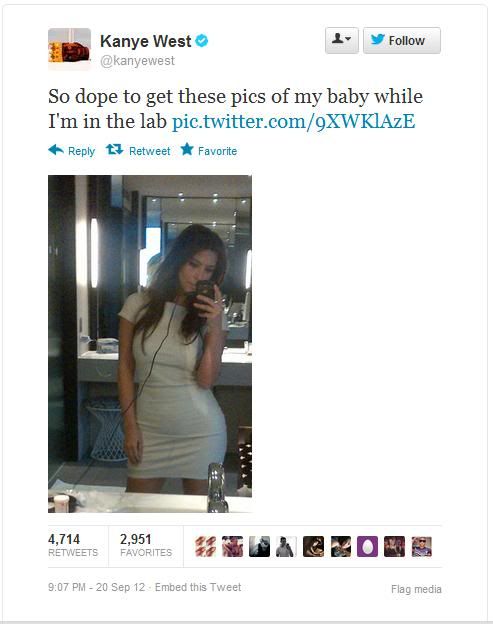This screenshot has height=624, width=493.
Task: Click Flag media
Action: click(x=416, y=589)
